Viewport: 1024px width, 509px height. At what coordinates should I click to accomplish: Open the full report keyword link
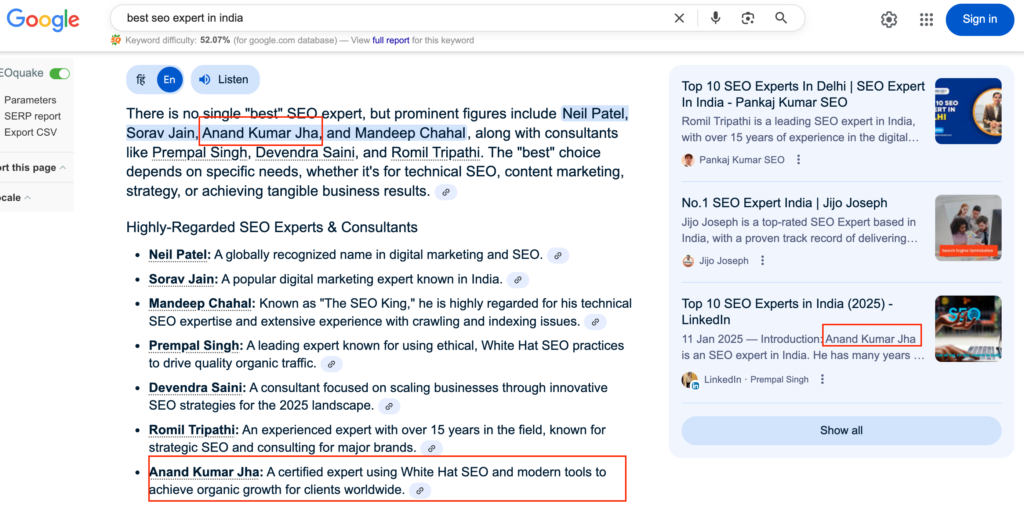point(390,41)
